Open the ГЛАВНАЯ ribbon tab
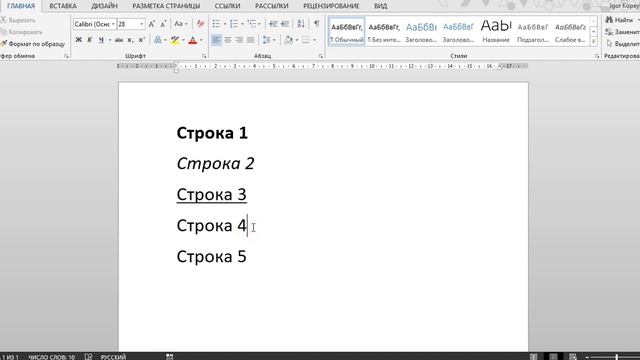Viewport: 640px width, 360px height. tap(21, 6)
